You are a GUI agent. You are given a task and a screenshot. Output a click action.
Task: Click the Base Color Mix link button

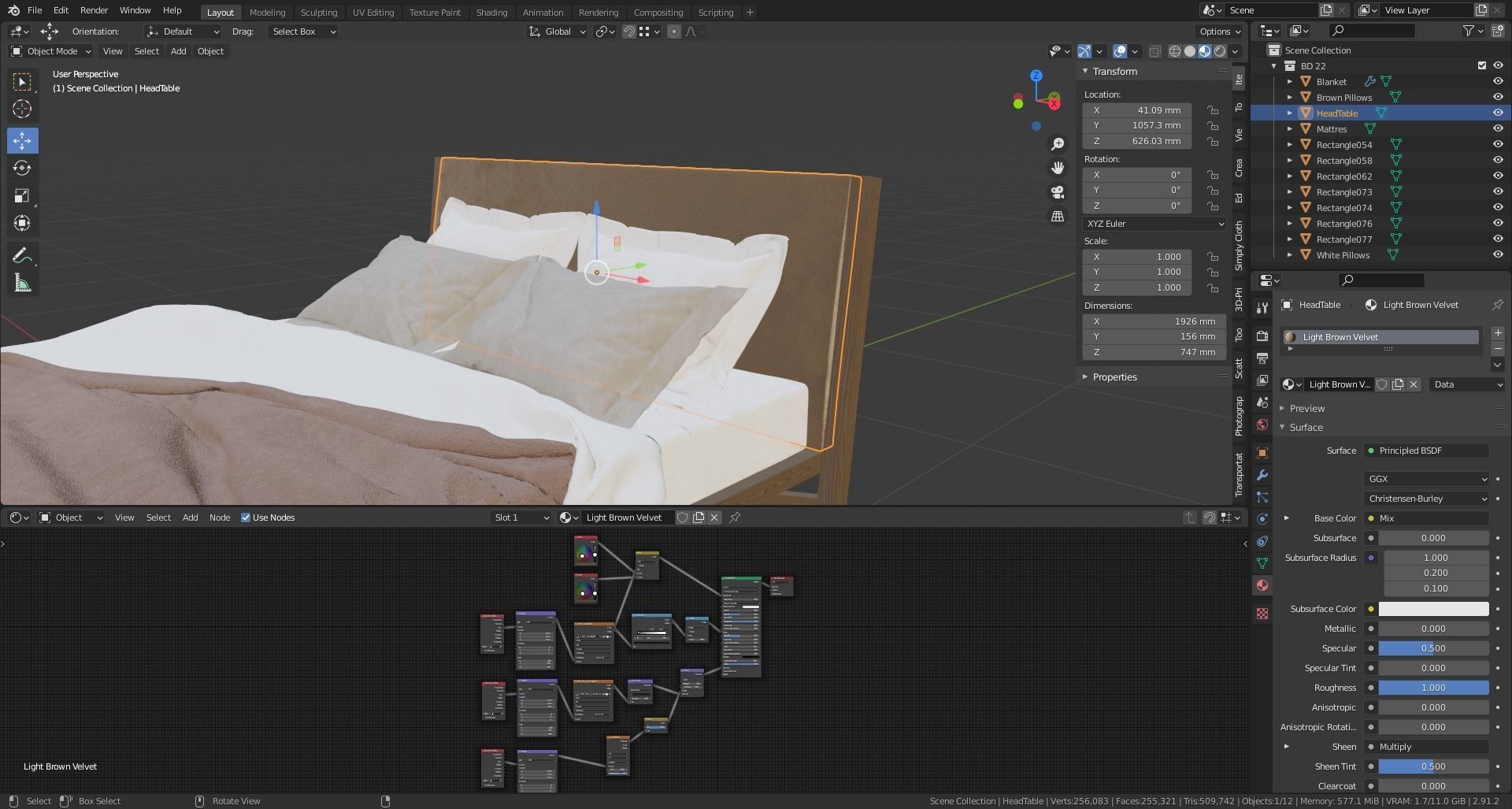[1426, 518]
